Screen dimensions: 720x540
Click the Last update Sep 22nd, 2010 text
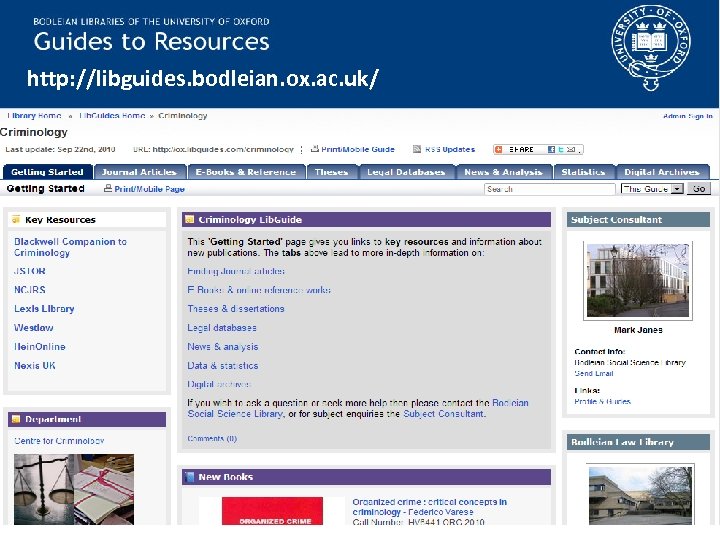point(60,149)
